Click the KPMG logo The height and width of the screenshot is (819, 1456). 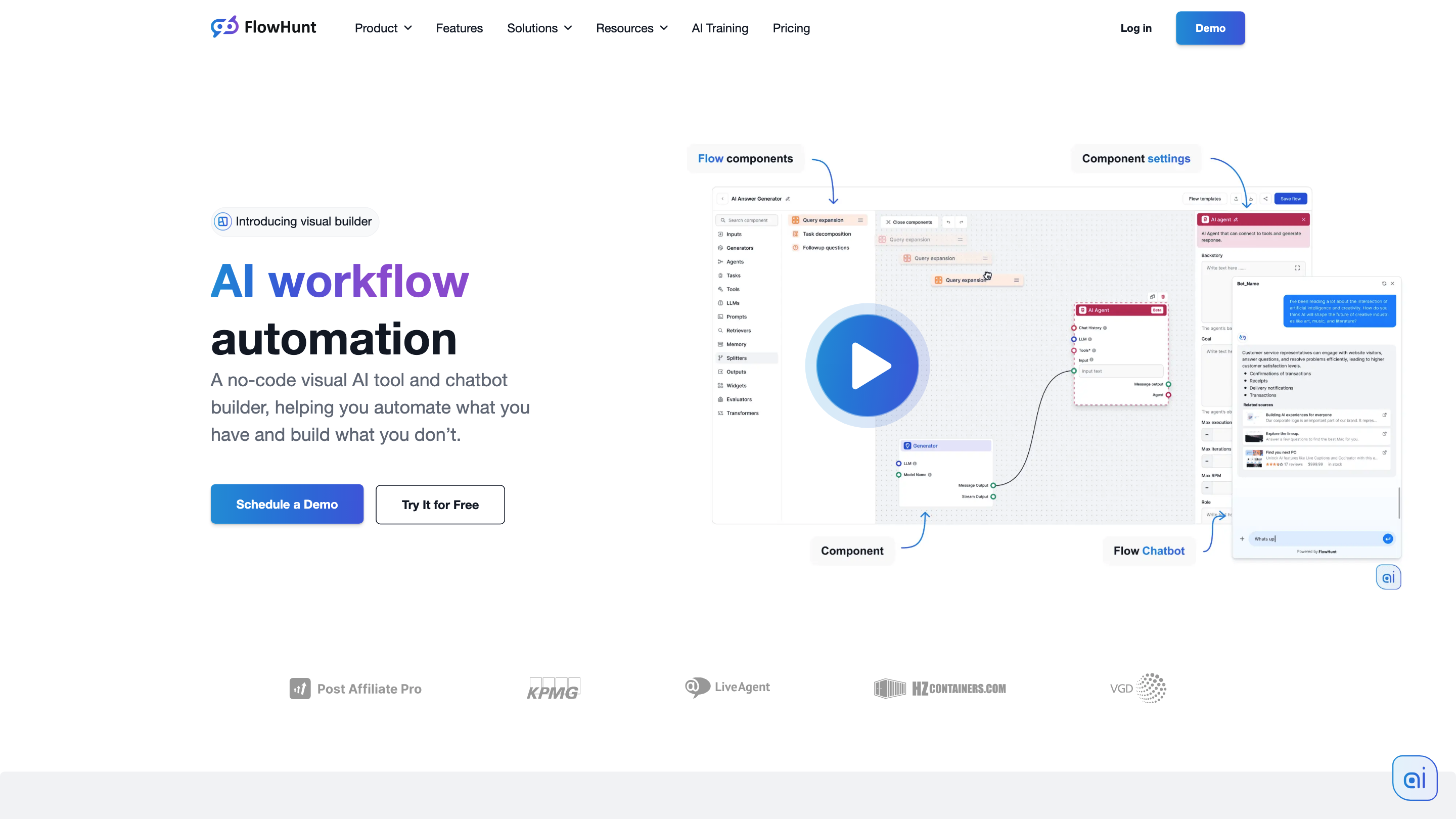coord(554,689)
